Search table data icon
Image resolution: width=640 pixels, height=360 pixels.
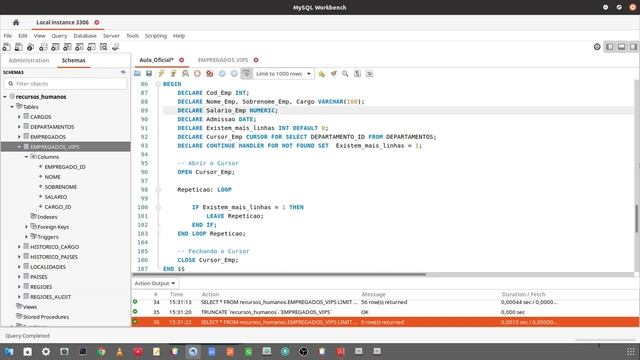click(x=104, y=47)
